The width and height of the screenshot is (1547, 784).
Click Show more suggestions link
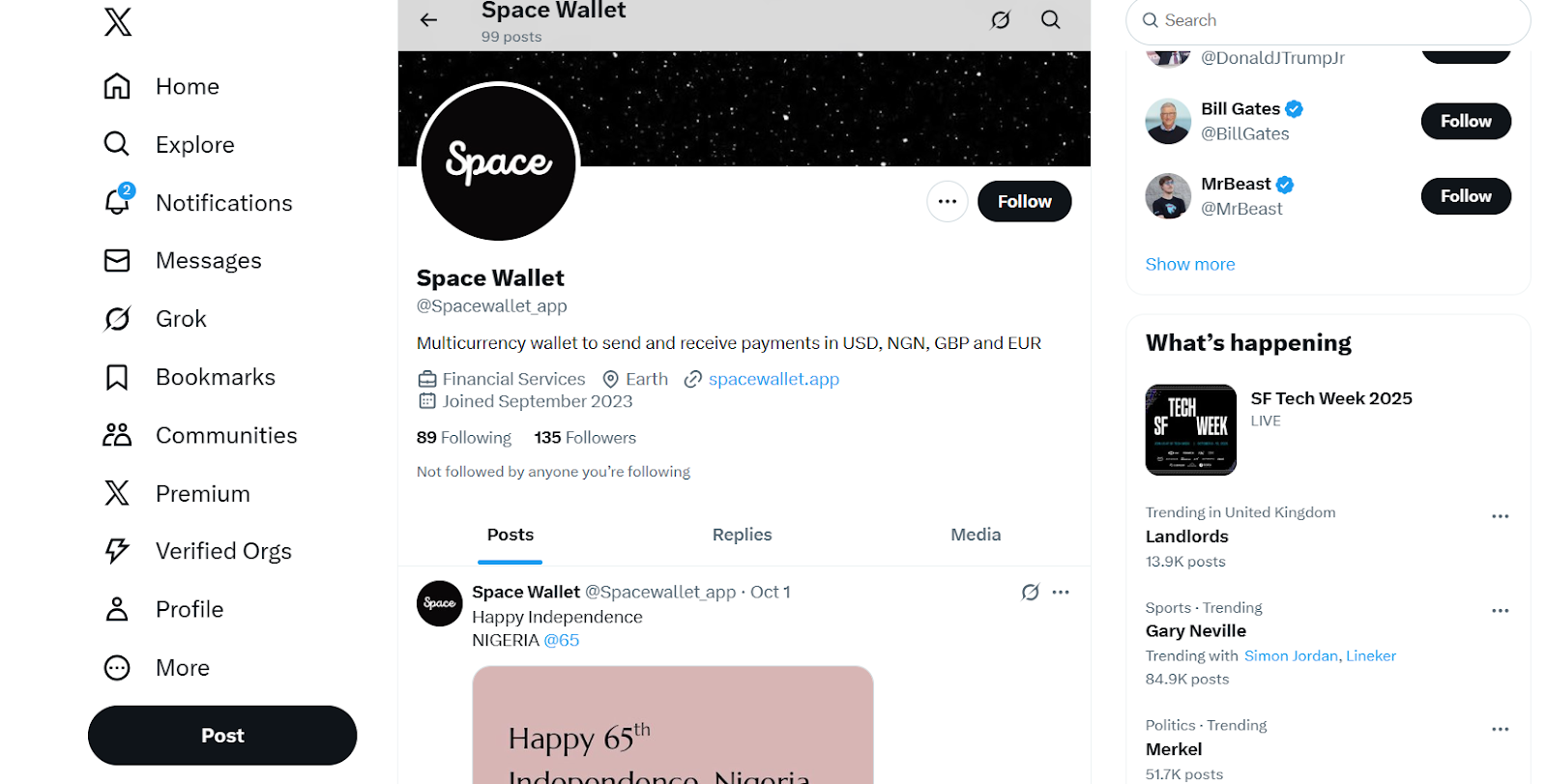(x=1189, y=264)
